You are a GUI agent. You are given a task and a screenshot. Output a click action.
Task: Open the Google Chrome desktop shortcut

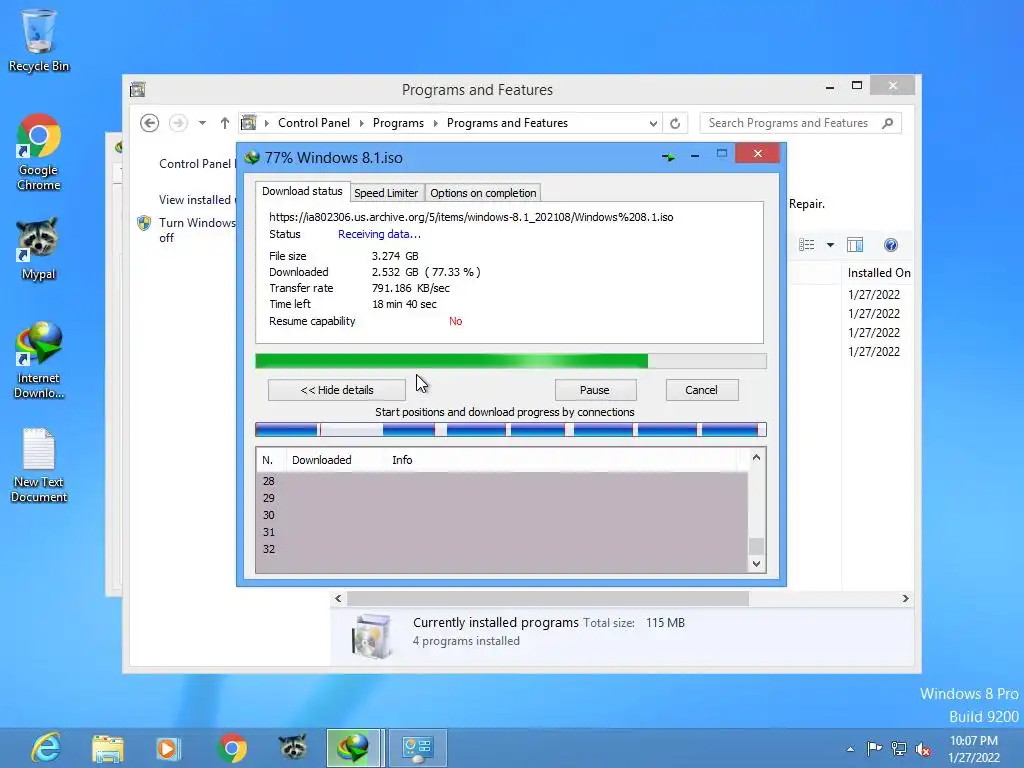coord(39,152)
